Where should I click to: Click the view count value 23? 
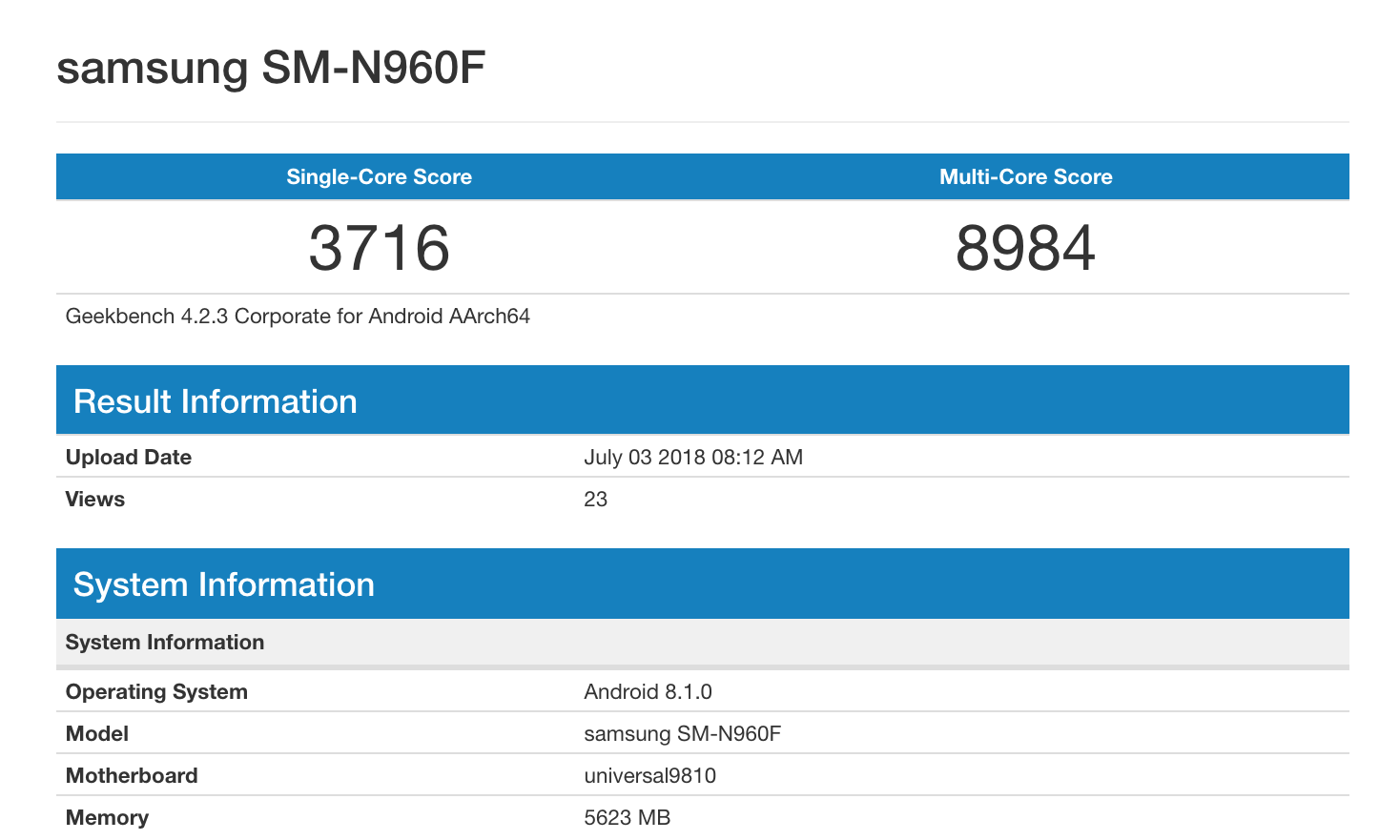coord(596,500)
